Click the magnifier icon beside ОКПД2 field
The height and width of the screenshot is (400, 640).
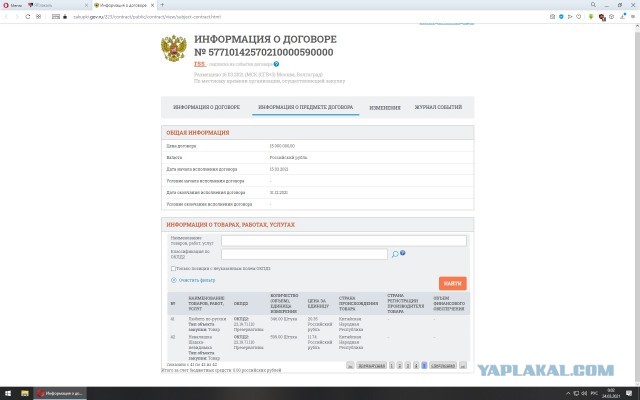coord(395,254)
